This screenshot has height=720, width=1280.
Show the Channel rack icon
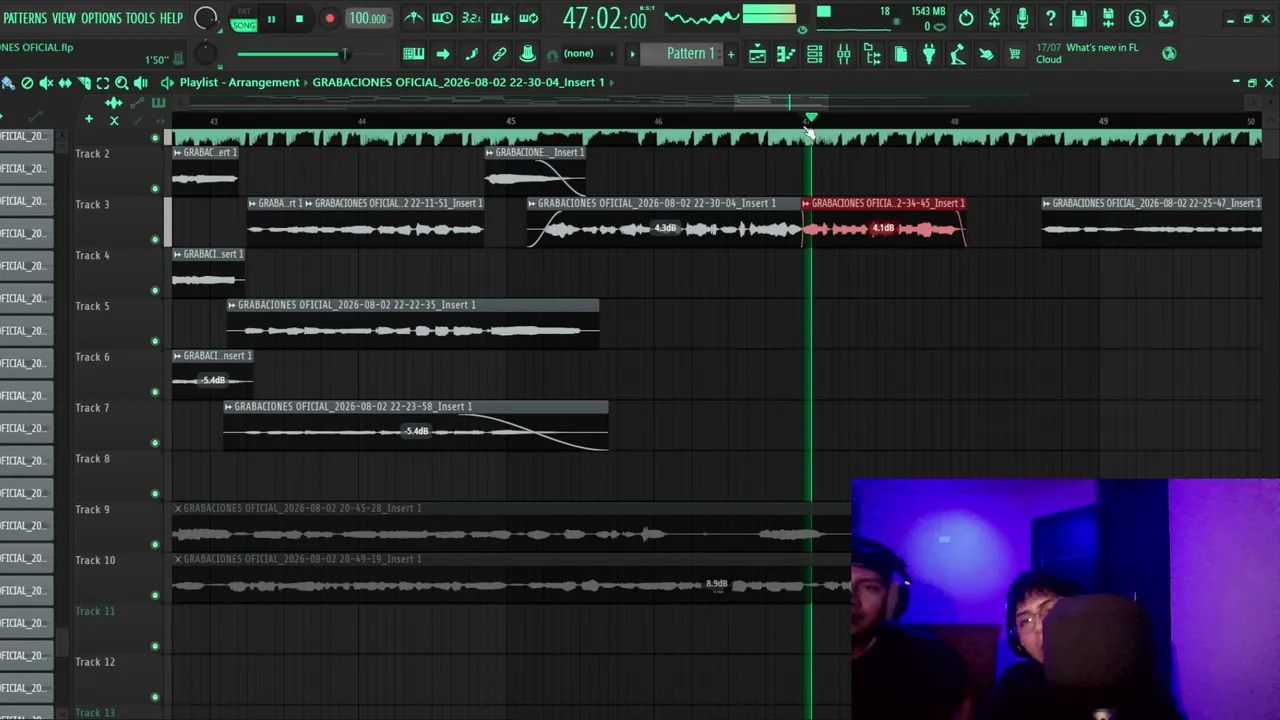click(x=814, y=54)
